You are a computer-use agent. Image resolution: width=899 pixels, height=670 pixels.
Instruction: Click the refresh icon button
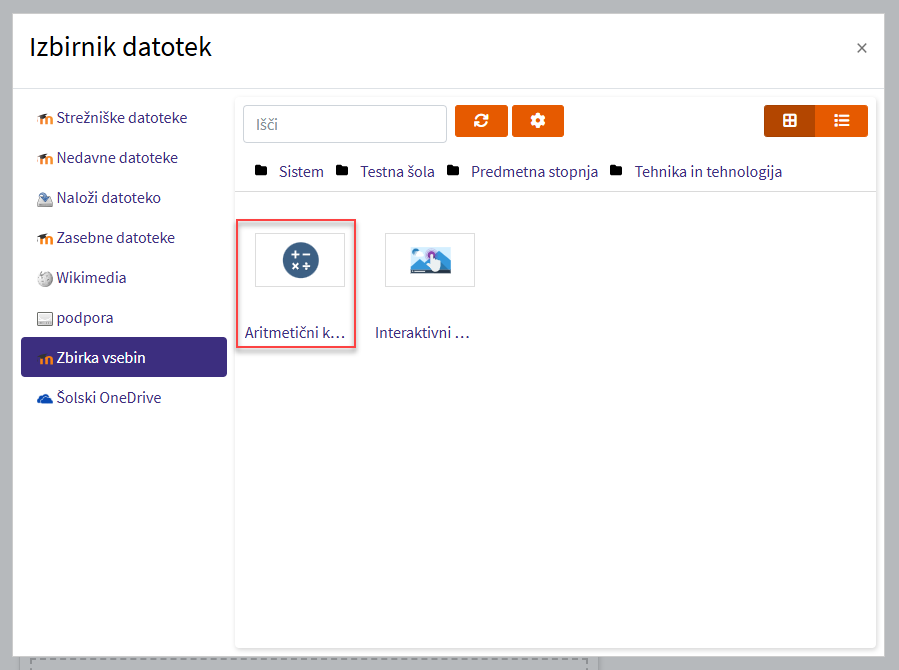pos(481,121)
